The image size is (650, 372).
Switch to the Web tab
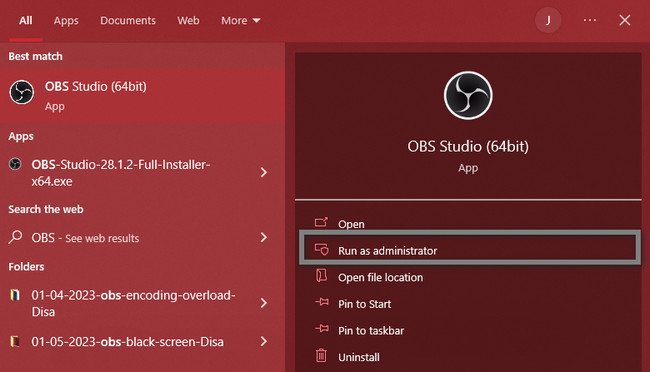(x=188, y=20)
